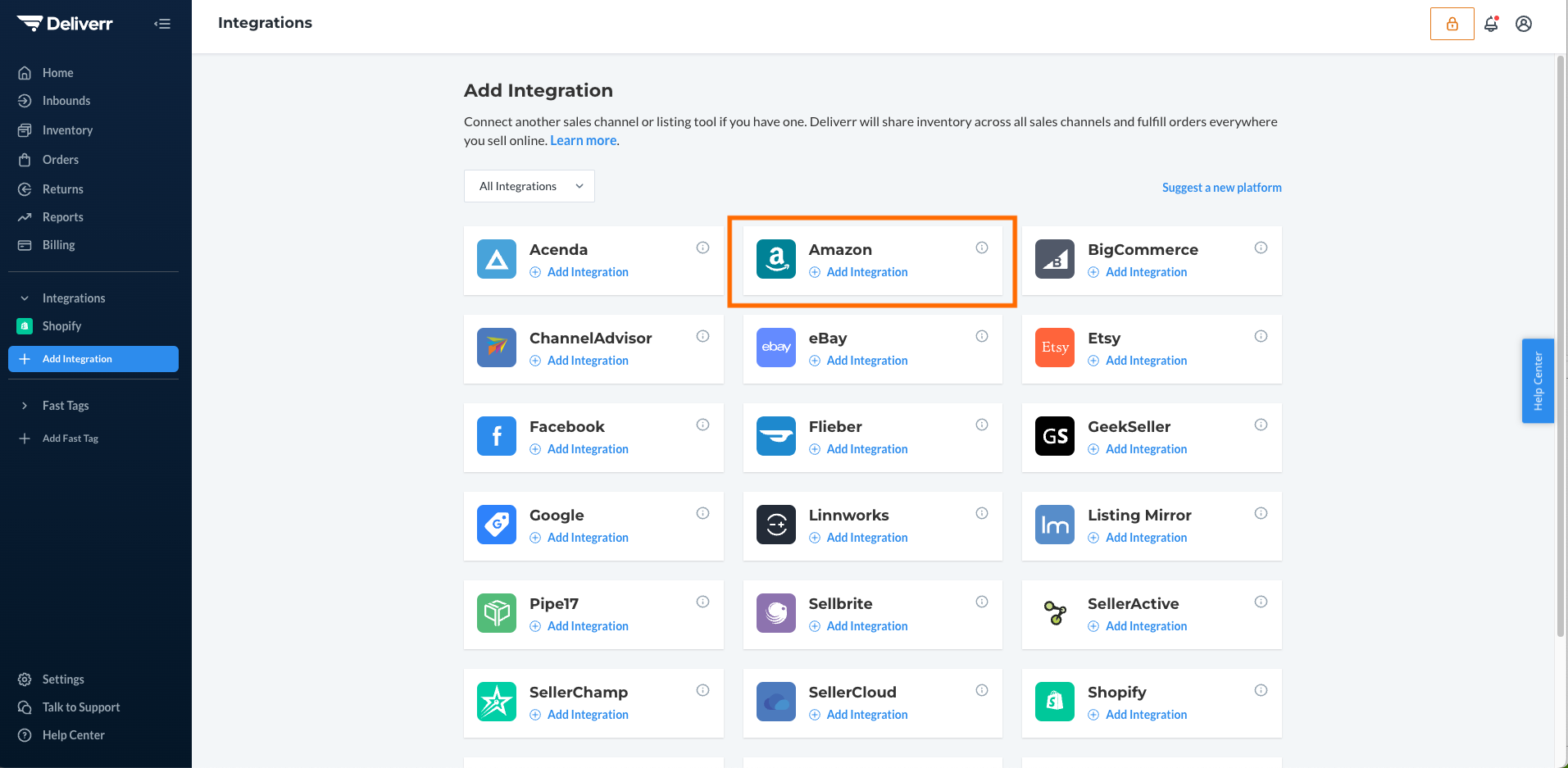Viewport: 1568px width, 768px height.
Task: Show info for Shopify integration card
Action: pos(1261,690)
